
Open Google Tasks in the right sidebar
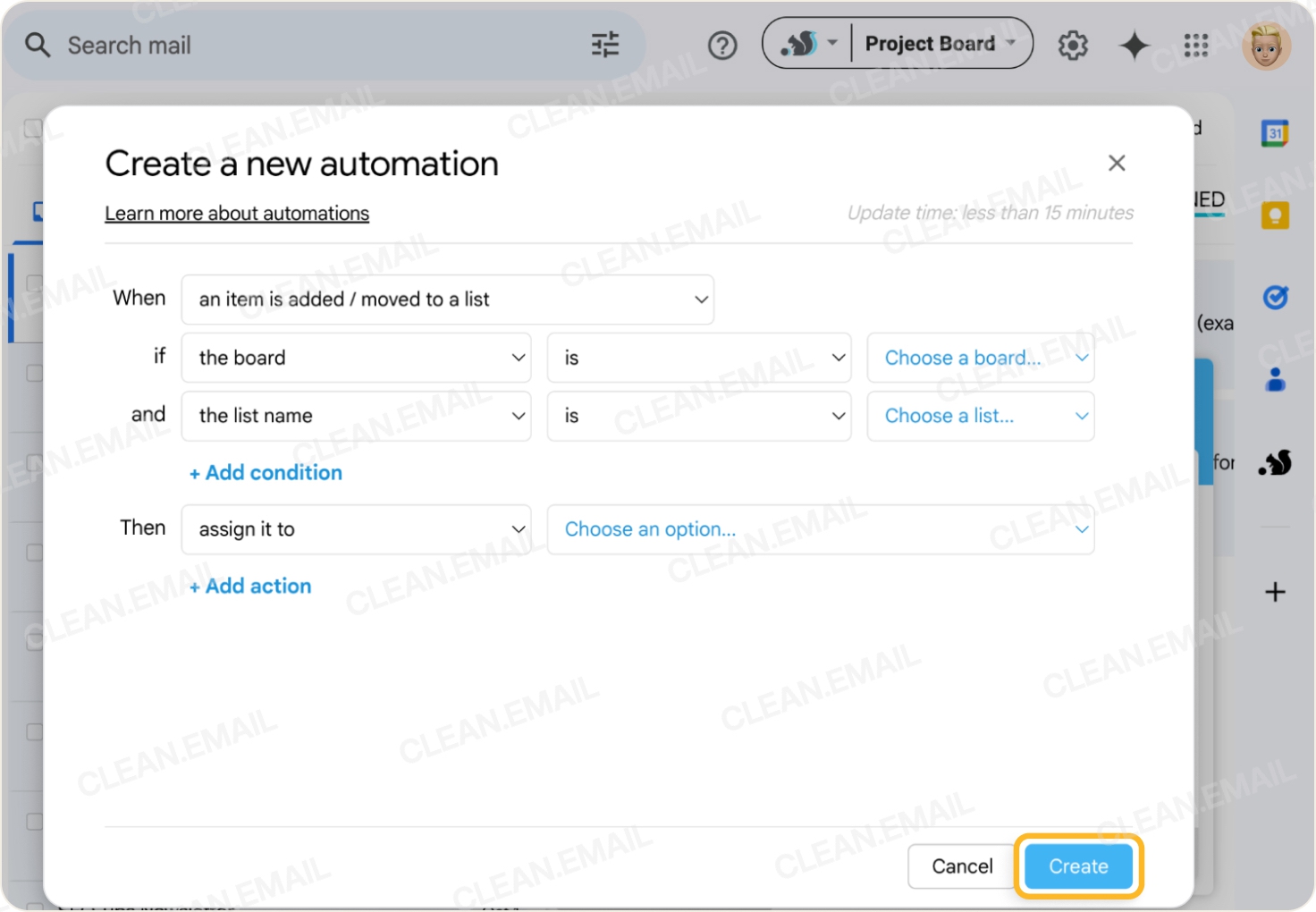pos(1276,298)
